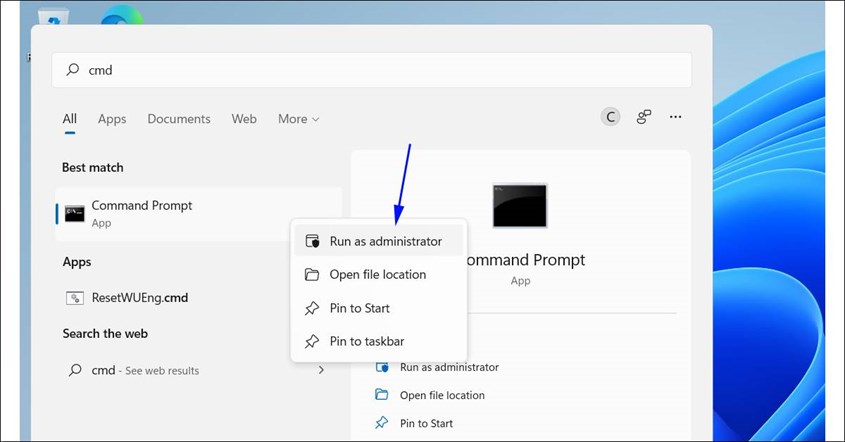Viewport: 845px width, 442px height.
Task: Click large Command Prompt thumbnail in details pane
Action: [520, 205]
